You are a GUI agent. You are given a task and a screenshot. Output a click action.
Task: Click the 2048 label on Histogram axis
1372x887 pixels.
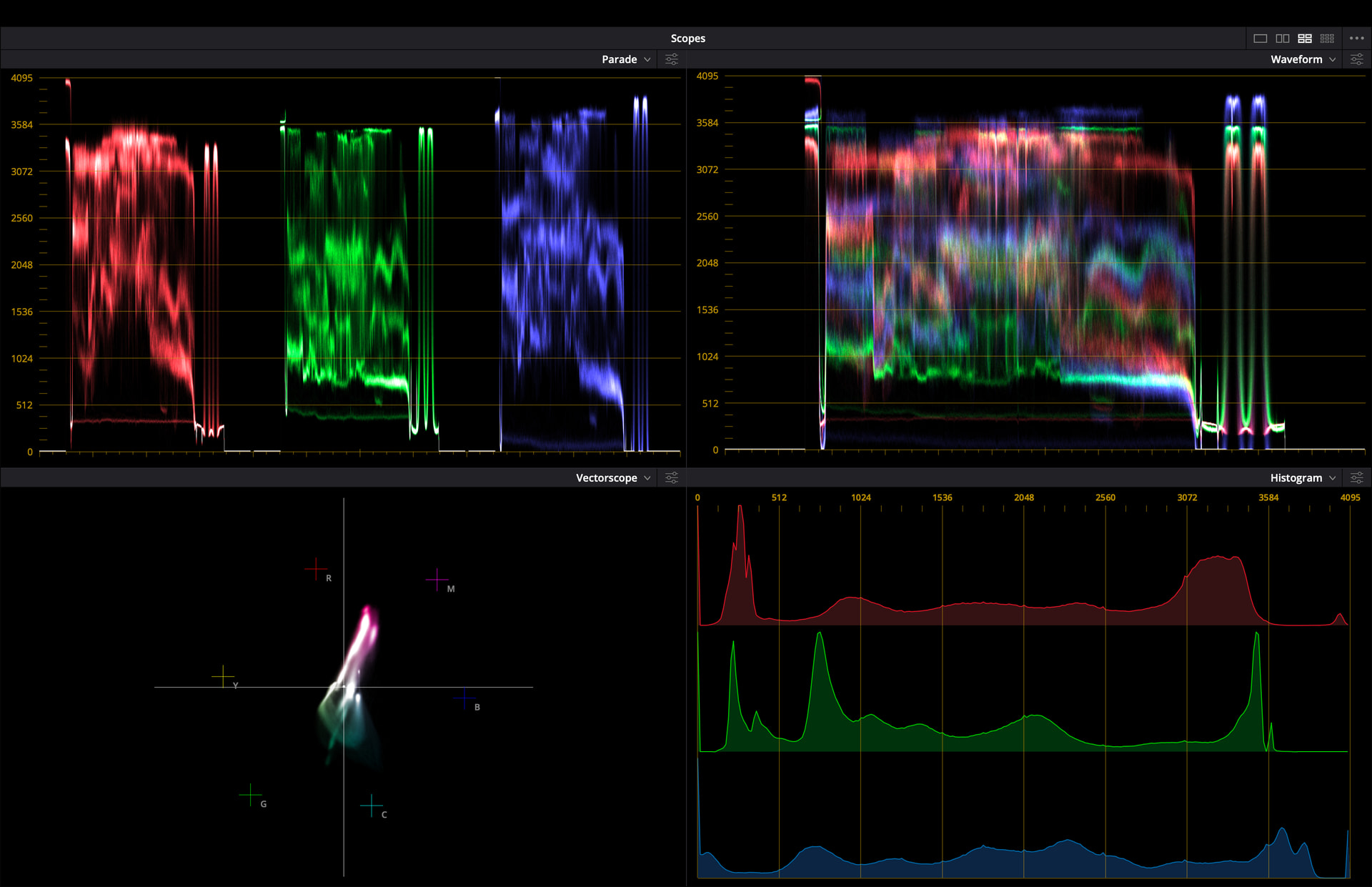(x=1023, y=497)
